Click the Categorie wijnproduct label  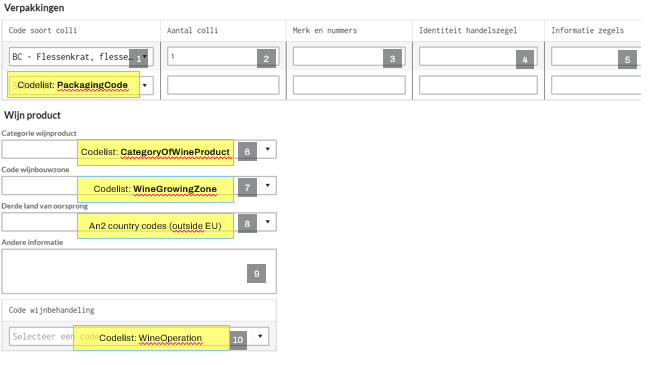pyautogui.click(x=39, y=133)
